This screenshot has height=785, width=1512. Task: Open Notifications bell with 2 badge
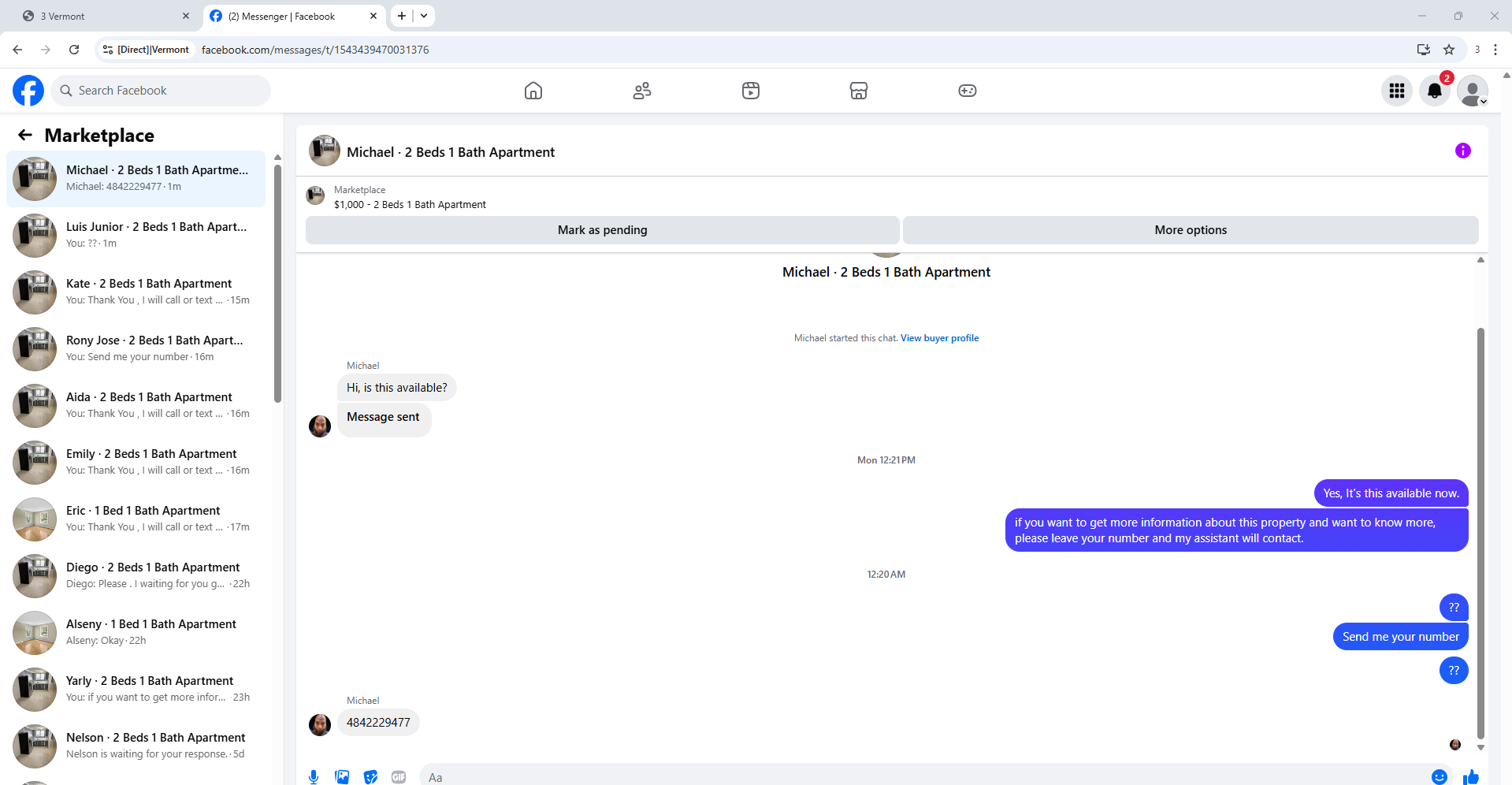click(1435, 91)
